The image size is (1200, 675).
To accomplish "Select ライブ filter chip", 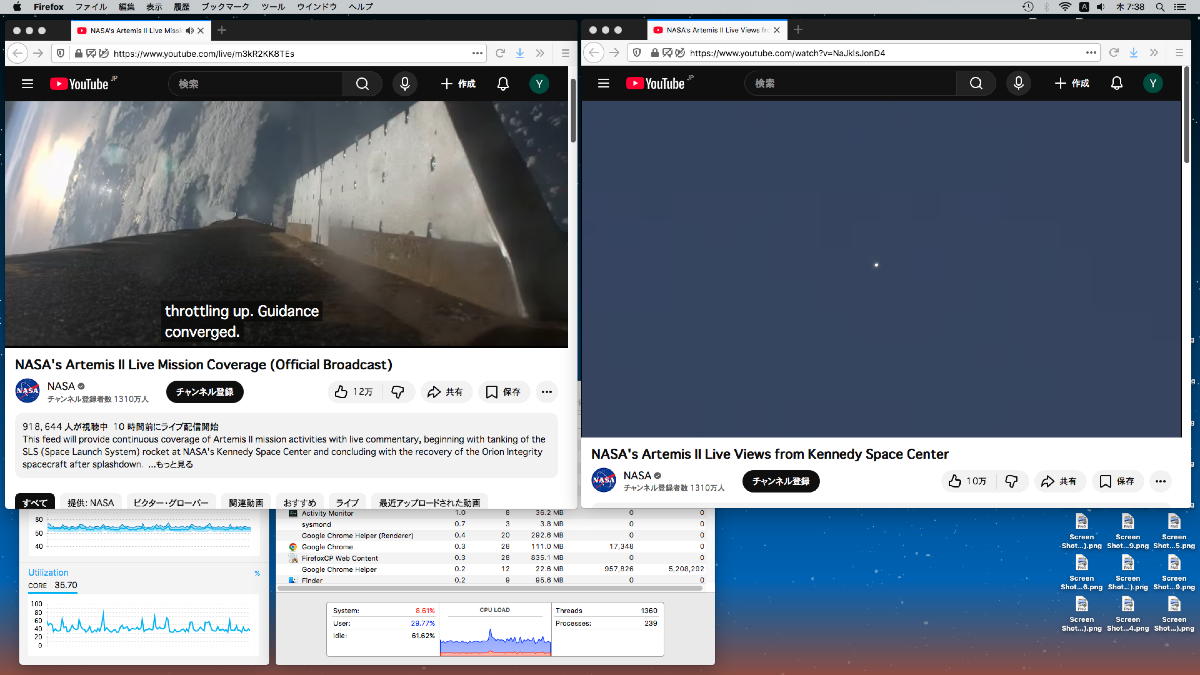I will 347,503.
